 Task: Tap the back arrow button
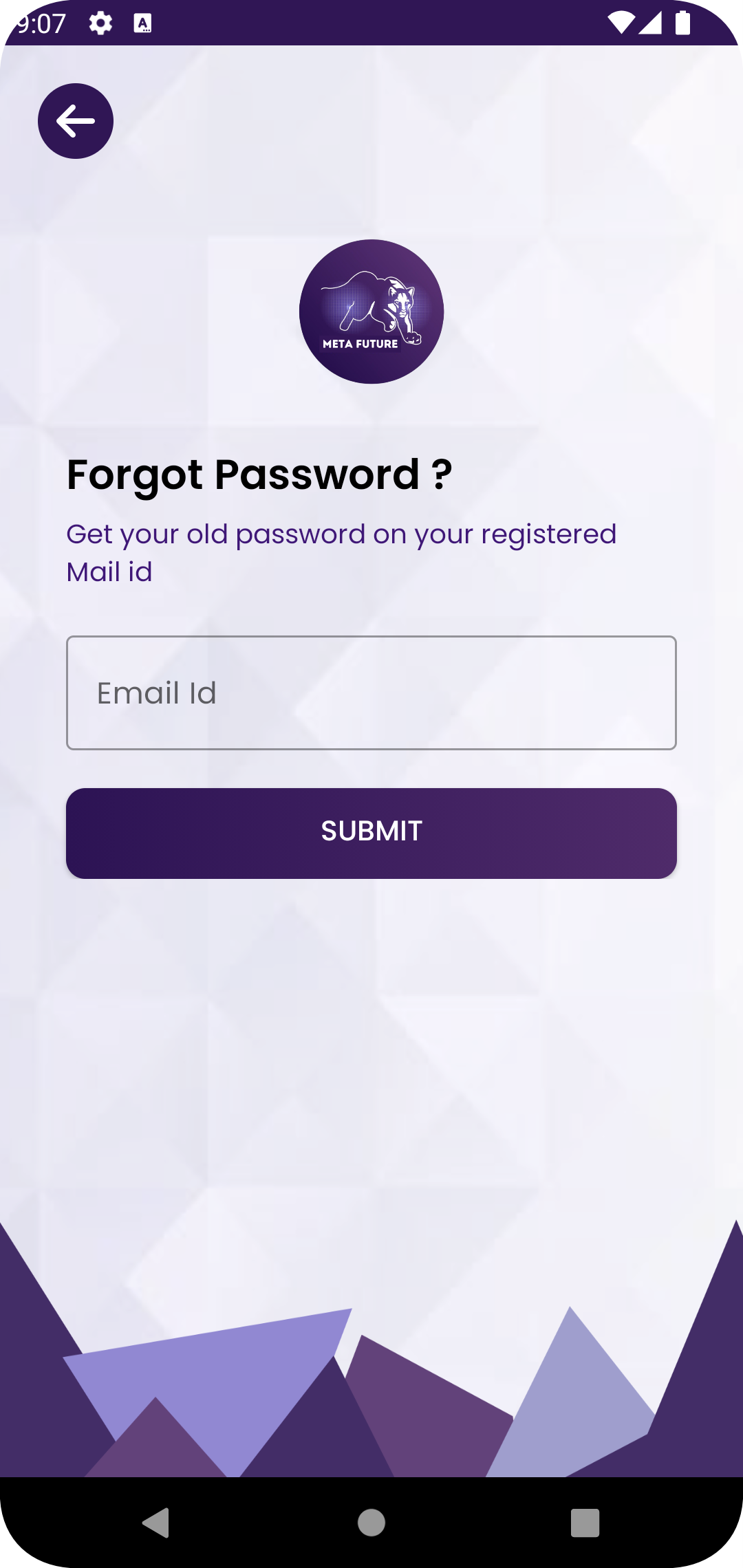76,121
